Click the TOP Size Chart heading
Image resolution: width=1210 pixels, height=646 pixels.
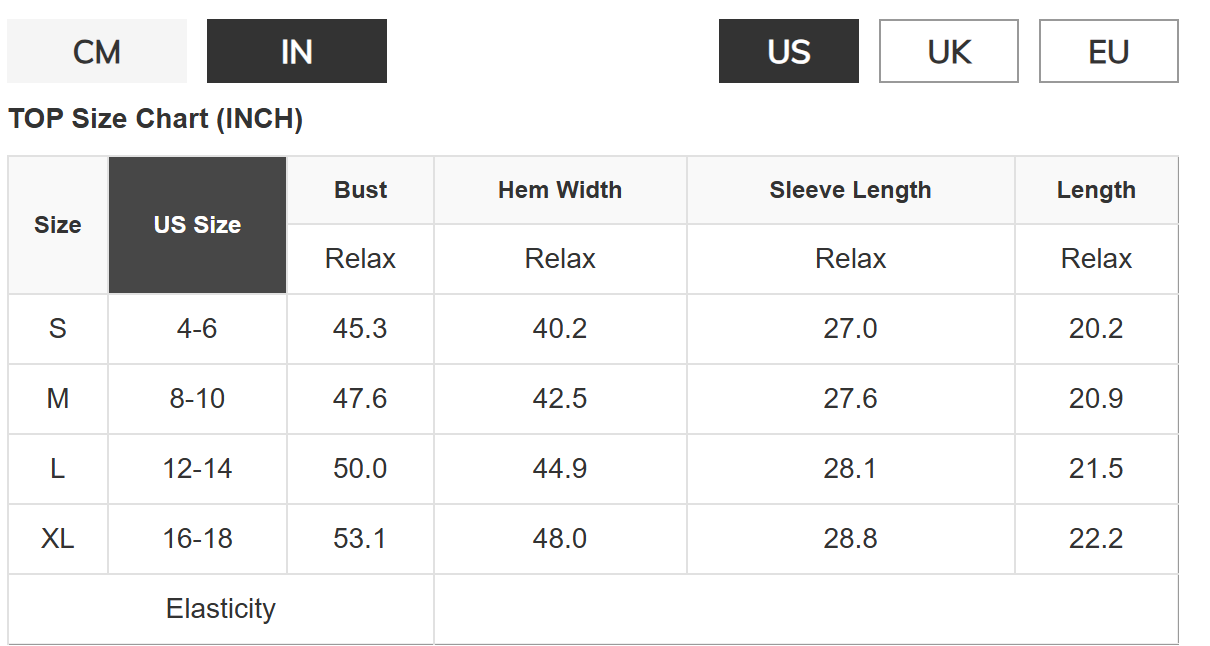(155, 119)
